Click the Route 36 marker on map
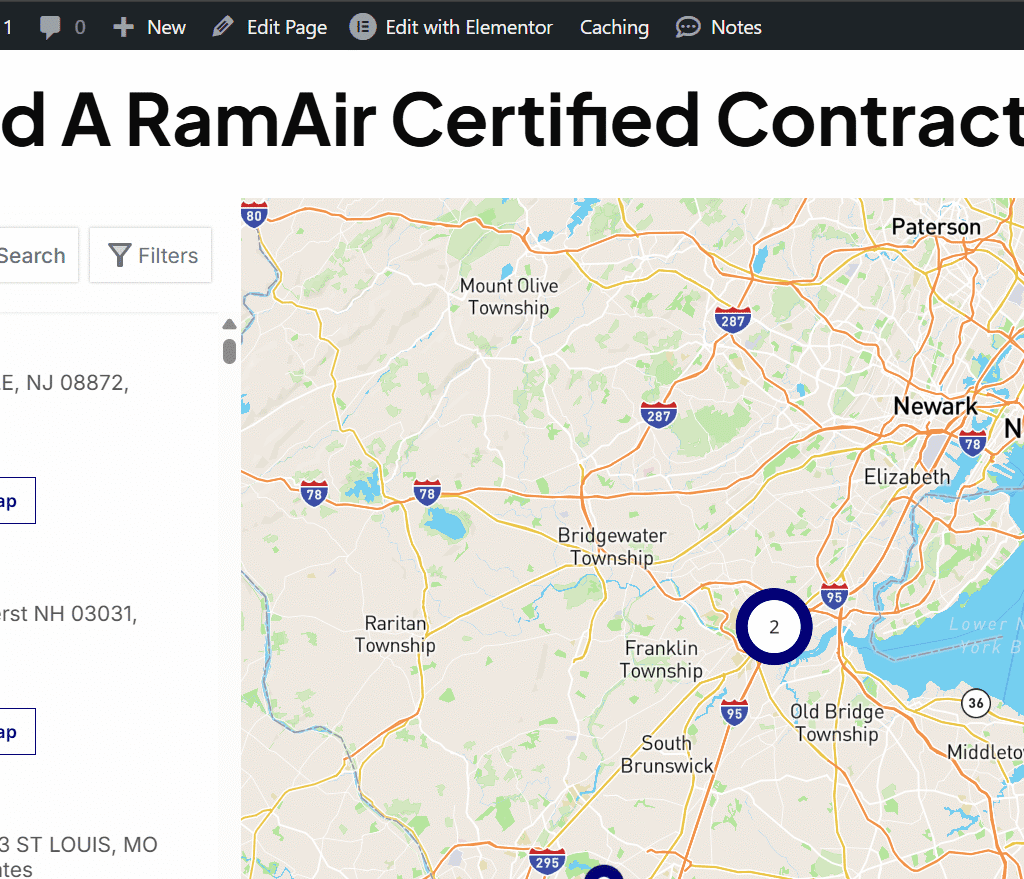This screenshot has width=1024, height=879. pos(976,704)
